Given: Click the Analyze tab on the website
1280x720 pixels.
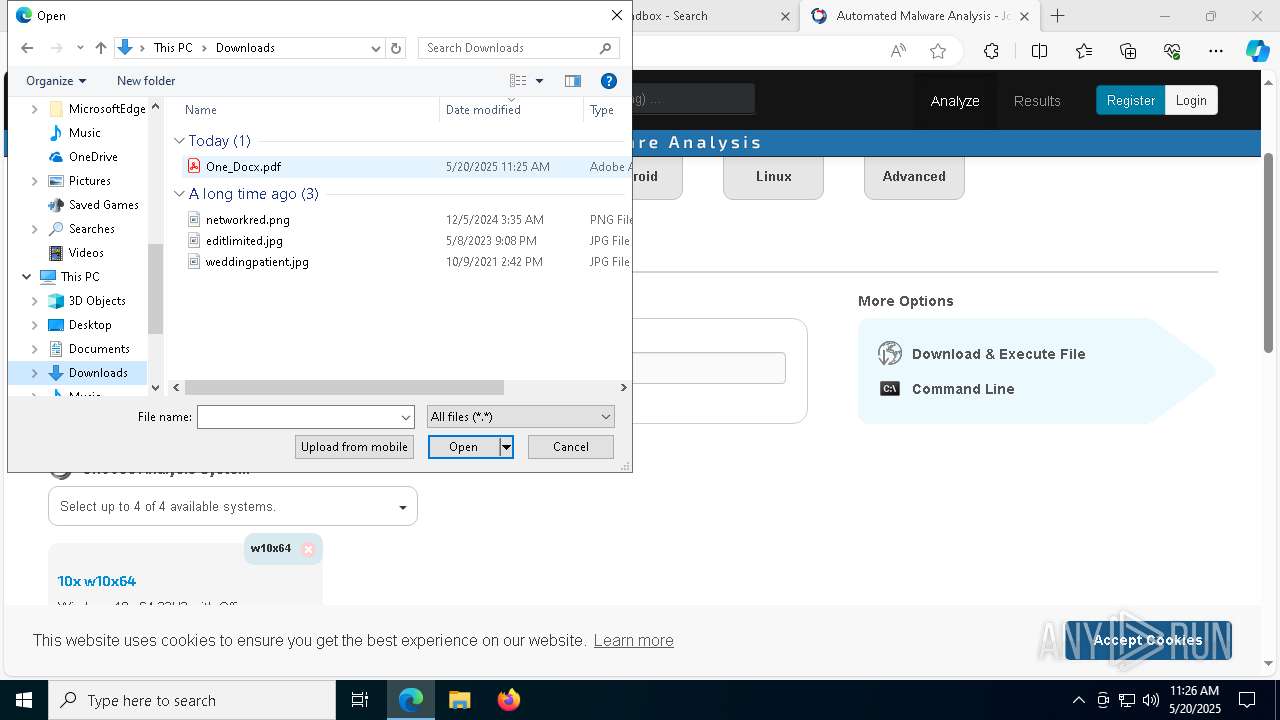Looking at the screenshot, I should pyautogui.click(x=955, y=101).
